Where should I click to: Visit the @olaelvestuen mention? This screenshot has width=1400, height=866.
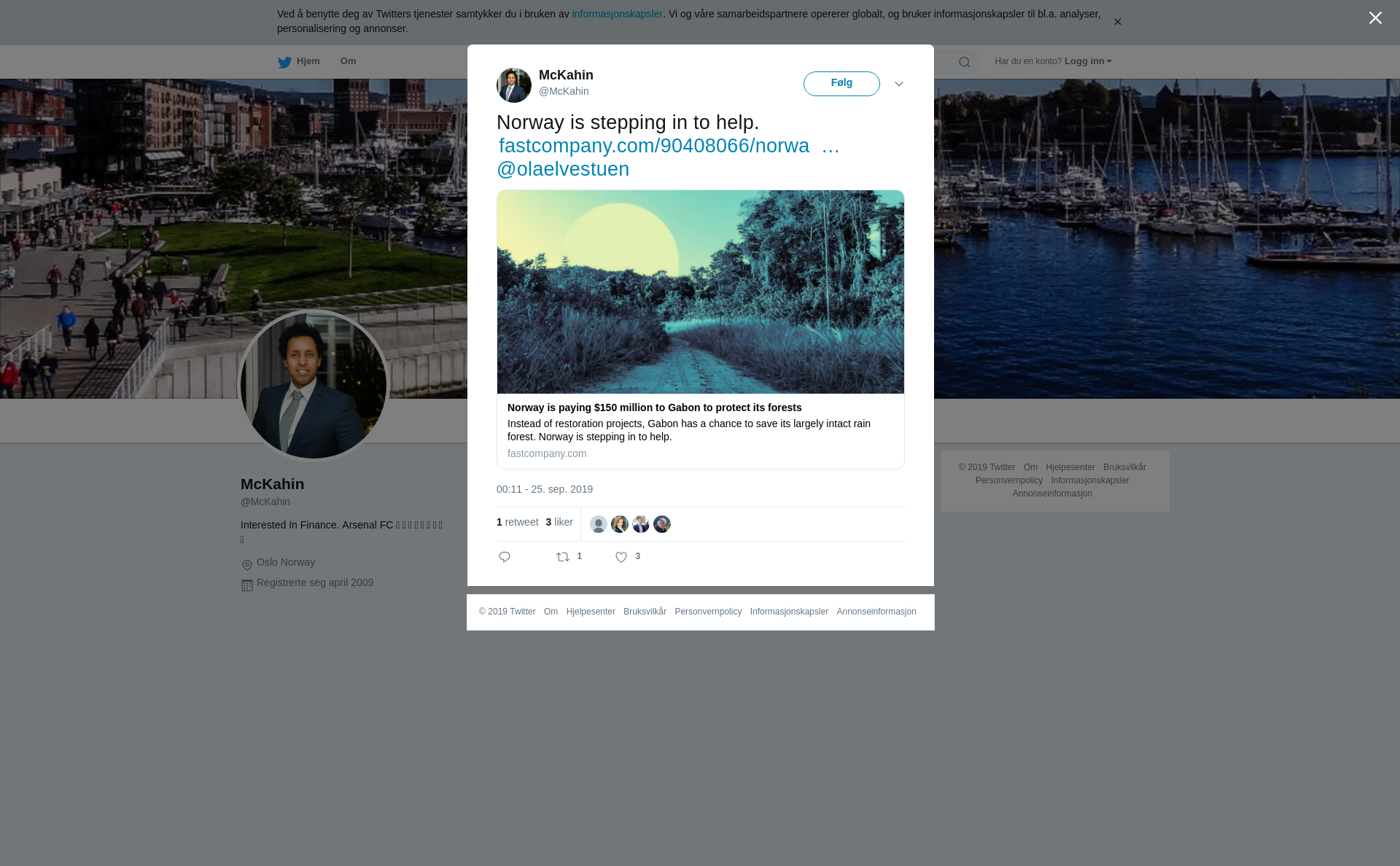coord(563,169)
